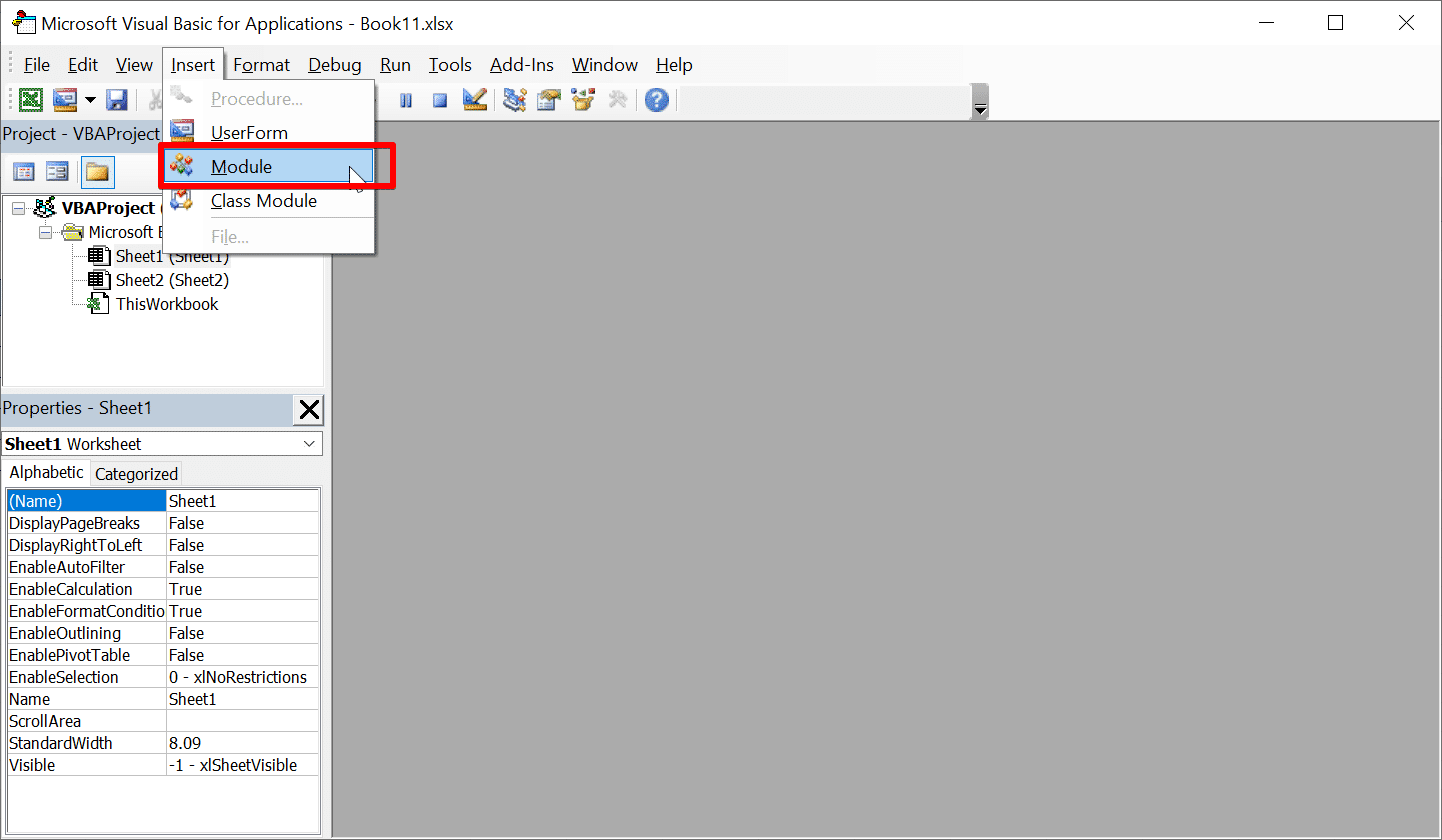Open Project Explorer from the toolbar icon
This screenshot has height=840, width=1442.
[515, 100]
